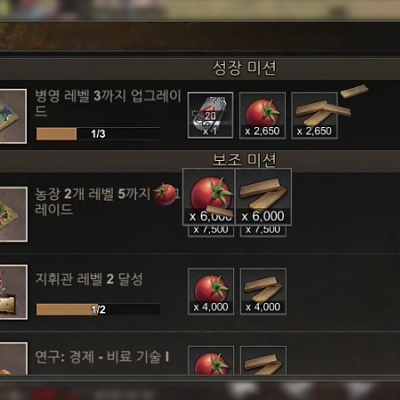This screenshot has width=400, height=400.
Task: Open the farm building mission thumbnail
Action: (x=13, y=214)
